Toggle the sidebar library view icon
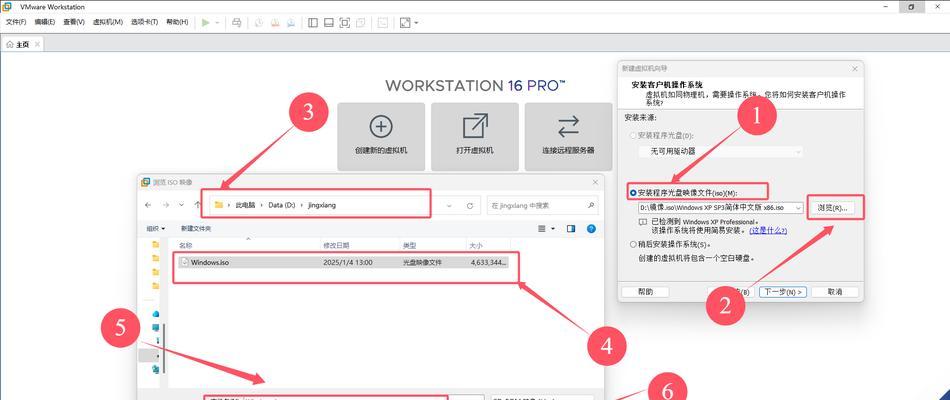This screenshot has height=400, width=950. (313, 22)
